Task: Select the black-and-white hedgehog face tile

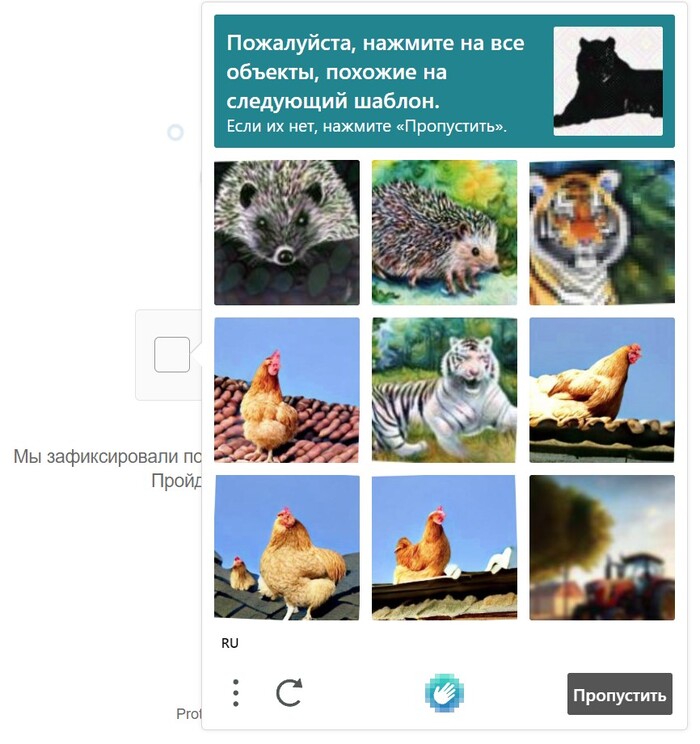Action: coord(287,232)
